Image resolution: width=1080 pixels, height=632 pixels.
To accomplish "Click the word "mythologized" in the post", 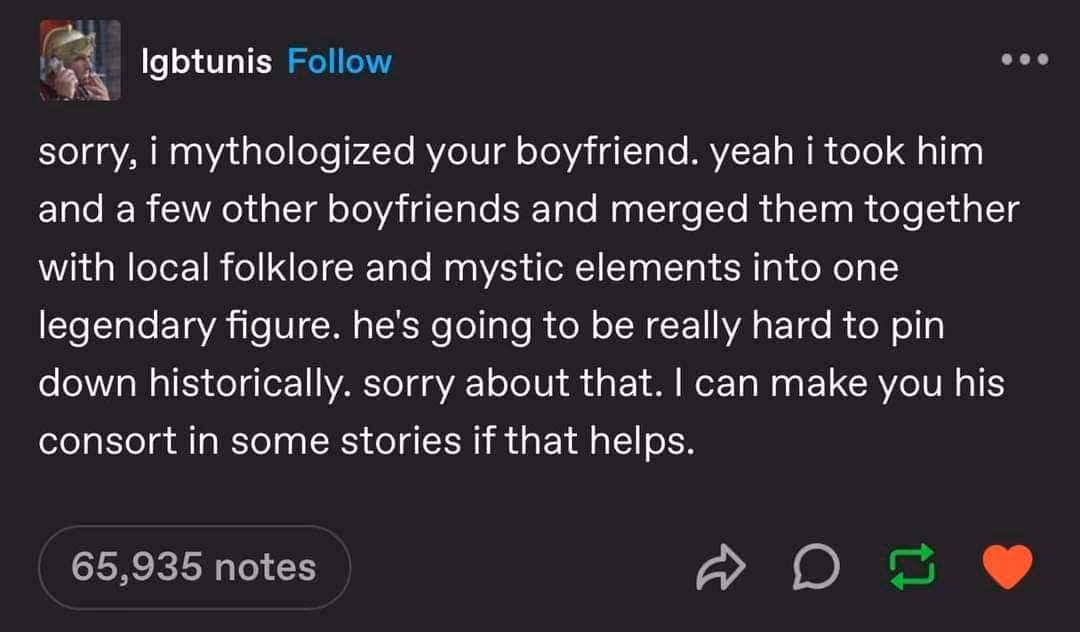I will tap(292, 152).
